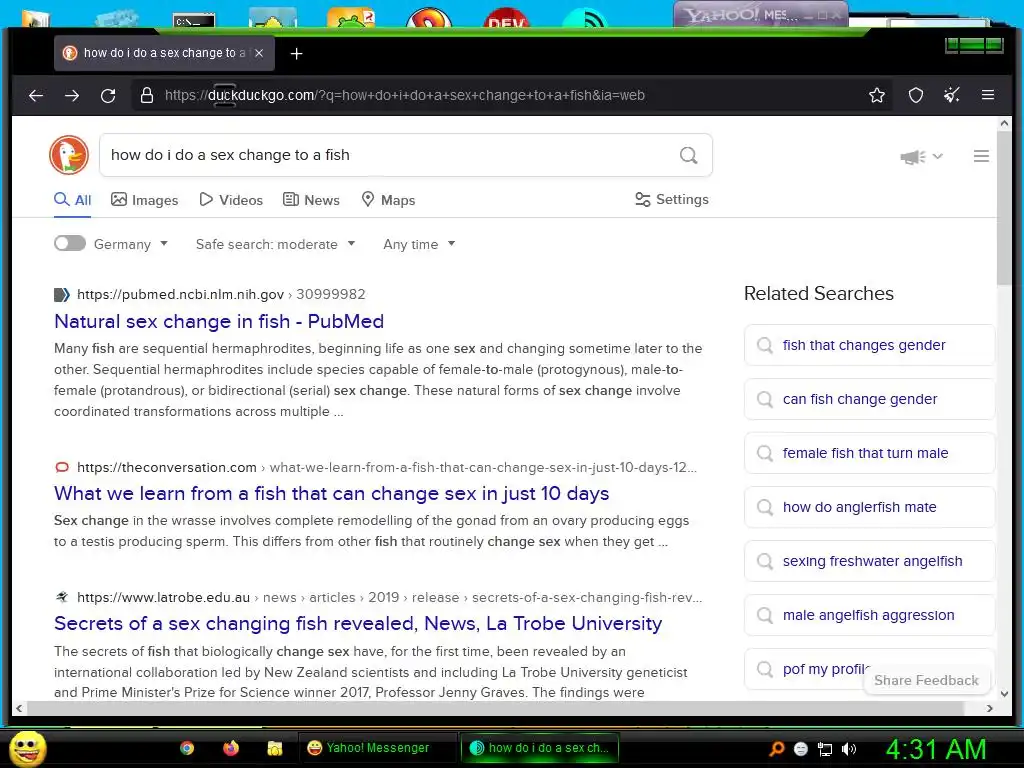
Task: Open the search Settings menu
Action: (x=672, y=199)
